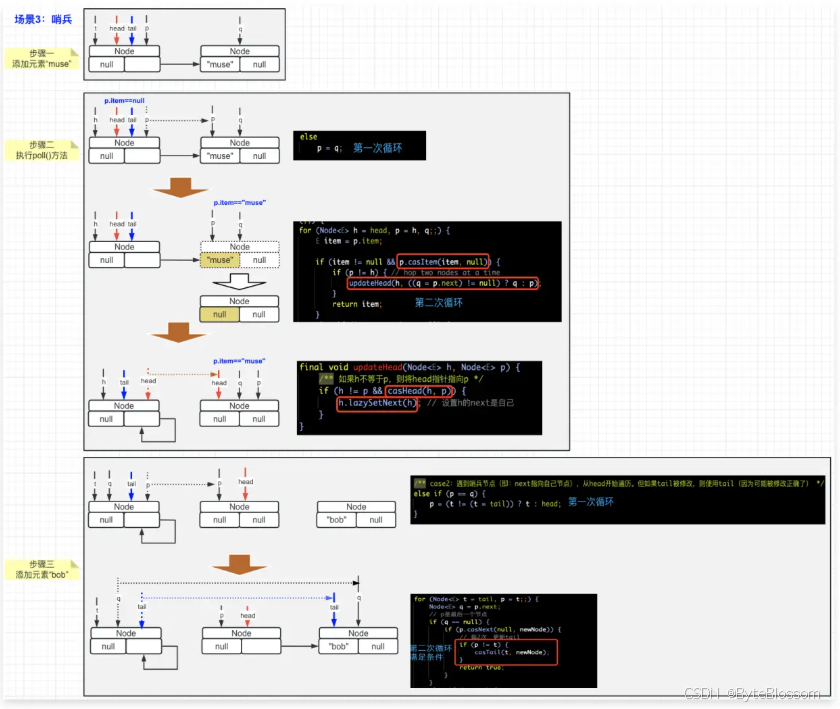The height and width of the screenshot is (709, 840).
Task: Click the h.lazySetNext(h) highlighted box
Action: 377,403
